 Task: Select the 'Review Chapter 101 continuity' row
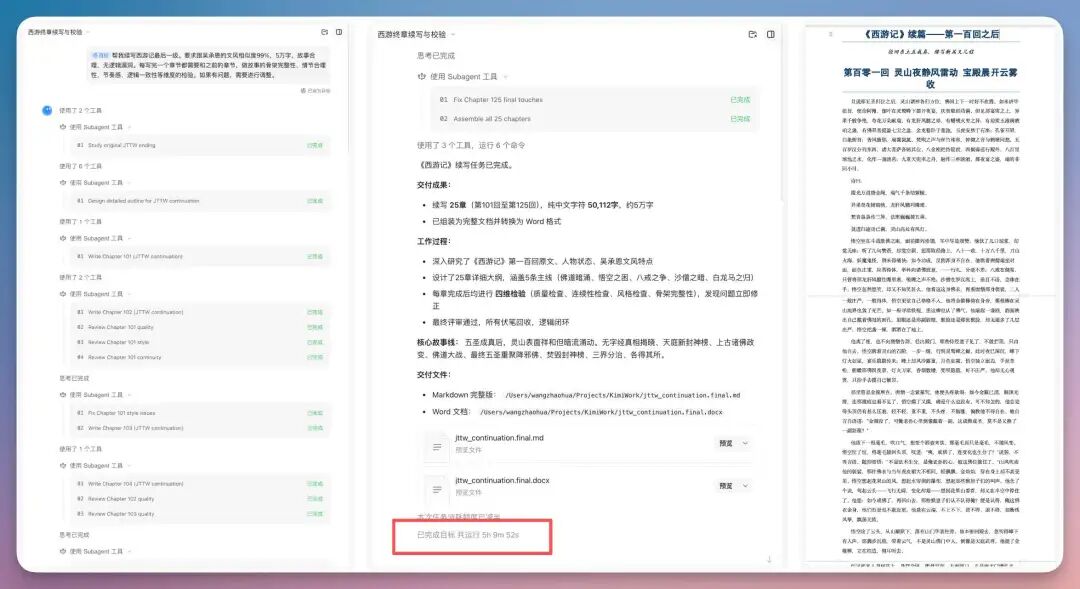pos(200,358)
